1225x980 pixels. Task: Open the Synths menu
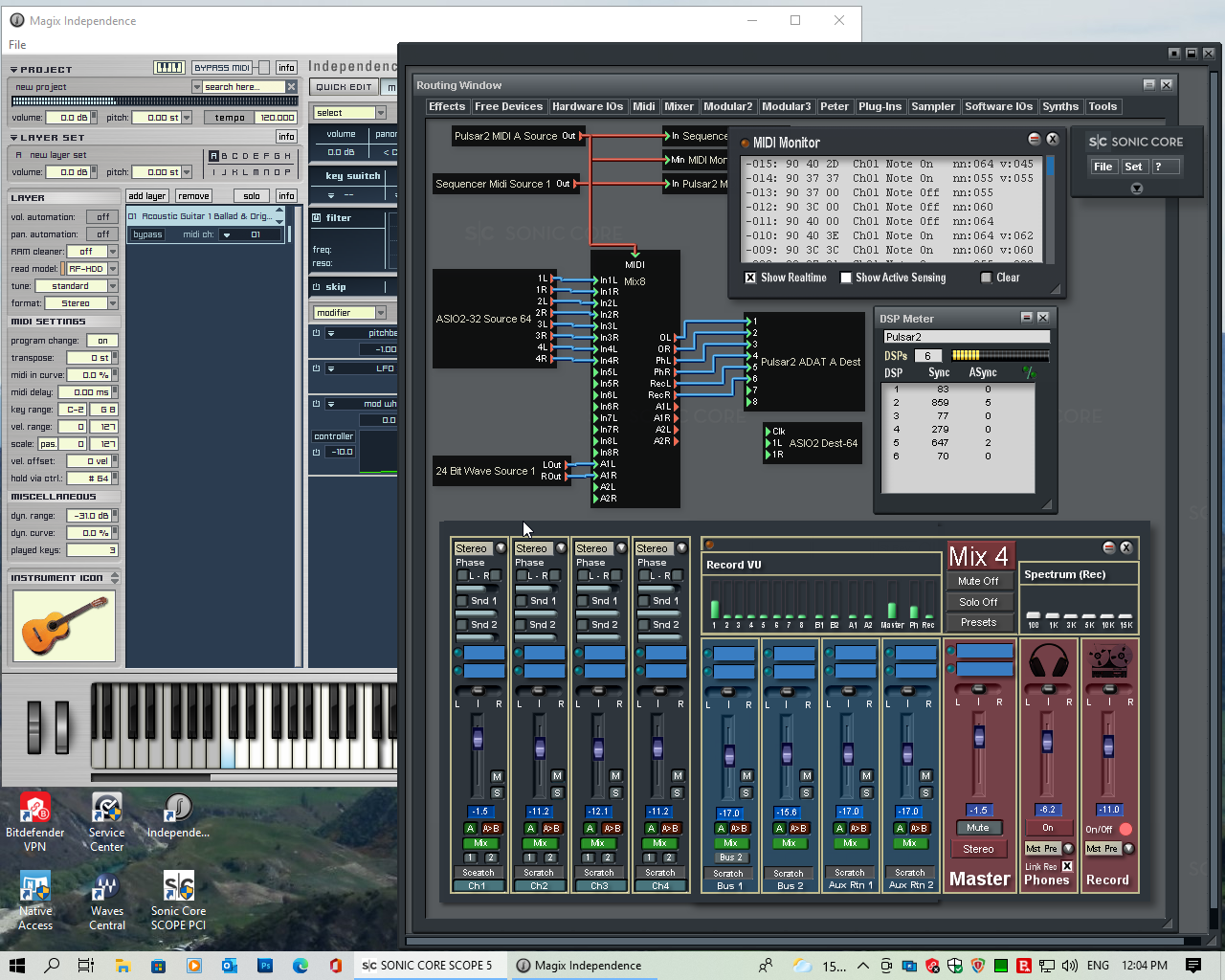[1060, 107]
